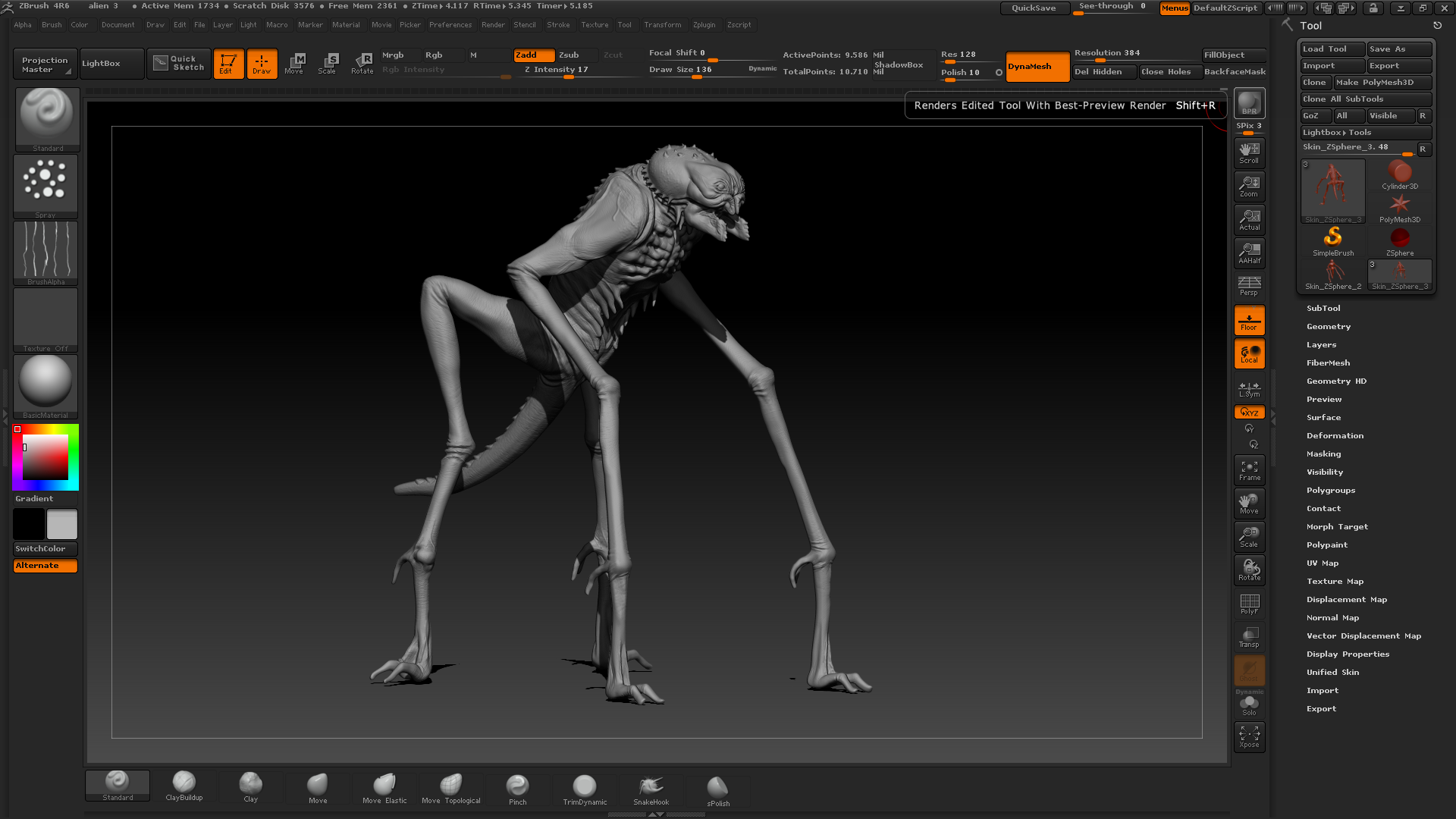Toggle Edit mode
The height and width of the screenshot is (819, 1456).
[228, 64]
